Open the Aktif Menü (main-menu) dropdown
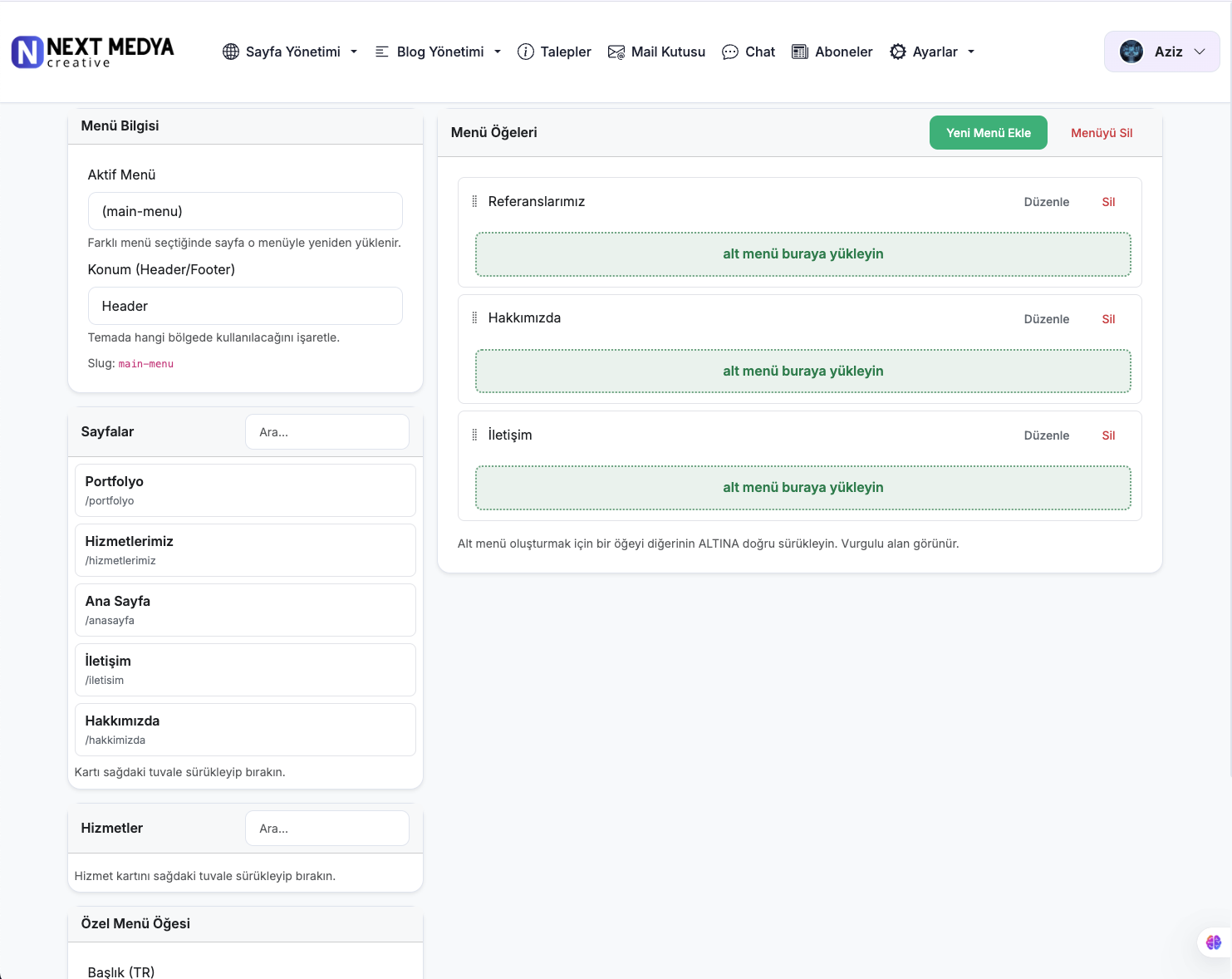Screen dimensions: 1232x979 (x=245, y=211)
